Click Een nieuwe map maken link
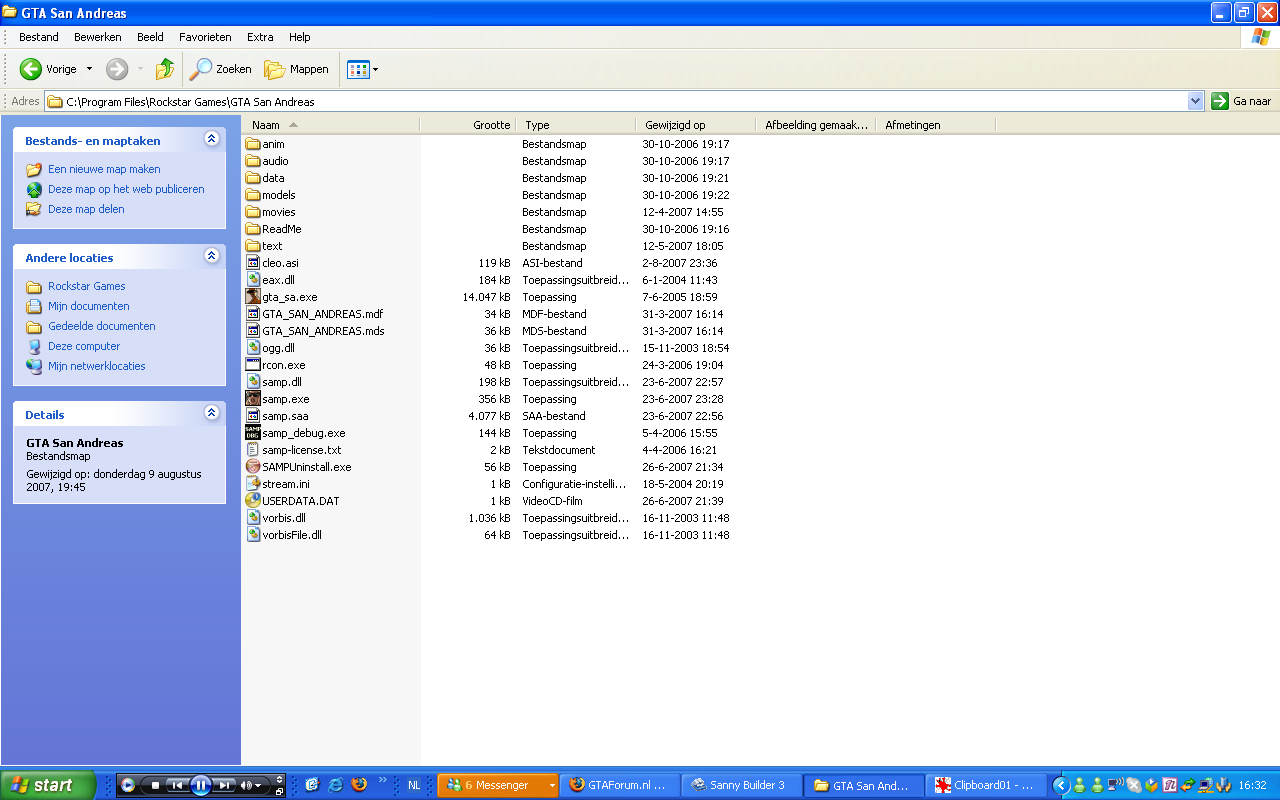Viewport: 1280px width, 800px height. coord(104,169)
